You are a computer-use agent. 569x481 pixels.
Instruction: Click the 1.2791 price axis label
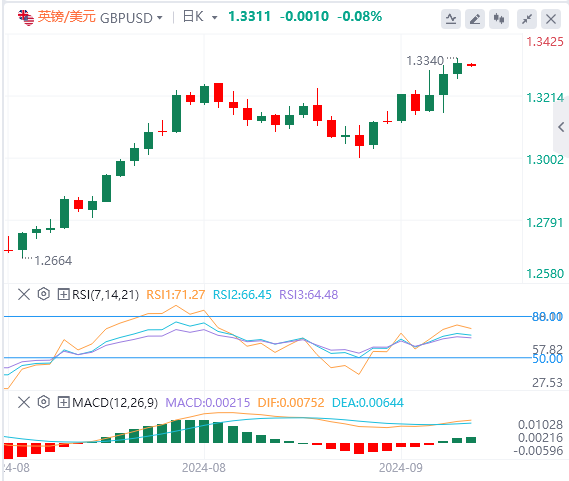point(545,223)
